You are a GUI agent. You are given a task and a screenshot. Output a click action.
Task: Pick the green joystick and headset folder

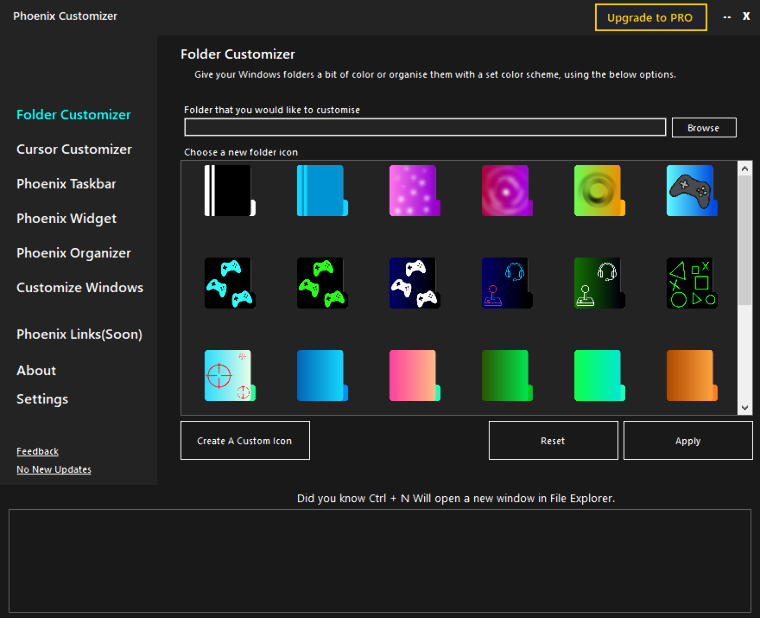coord(600,283)
